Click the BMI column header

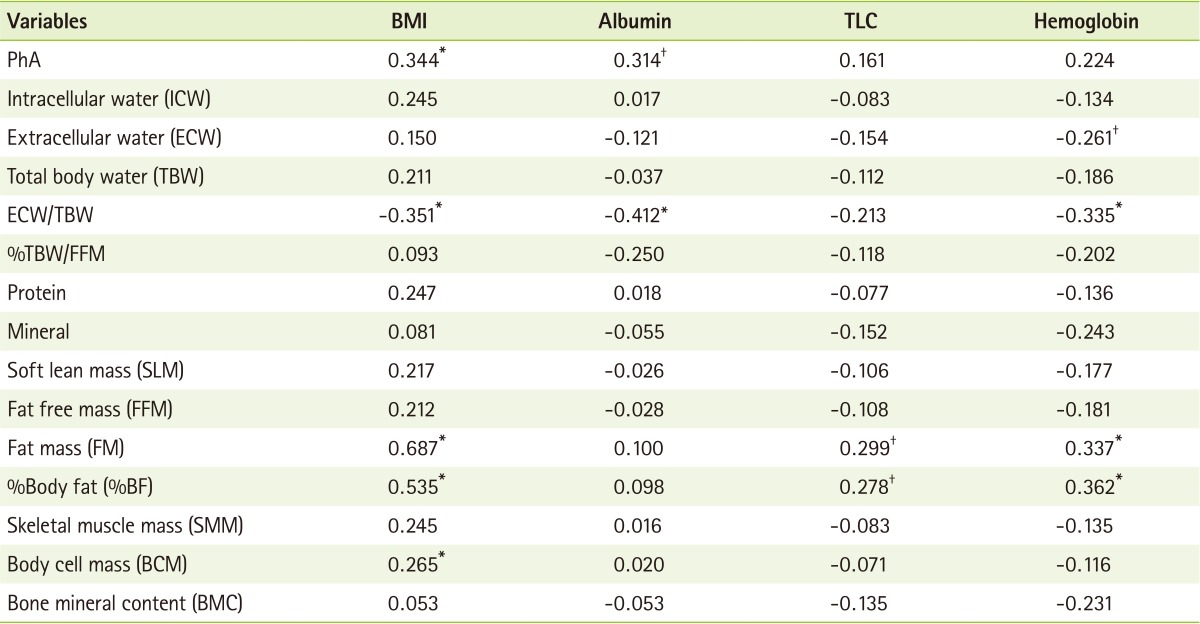point(411,22)
